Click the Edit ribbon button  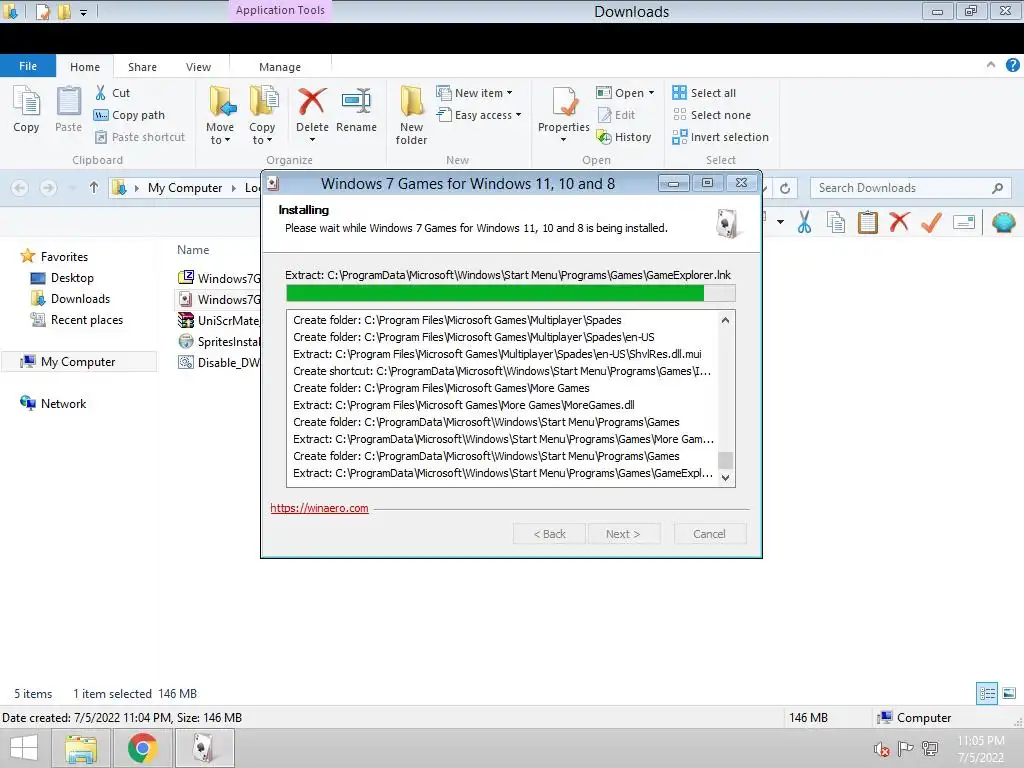(616, 115)
